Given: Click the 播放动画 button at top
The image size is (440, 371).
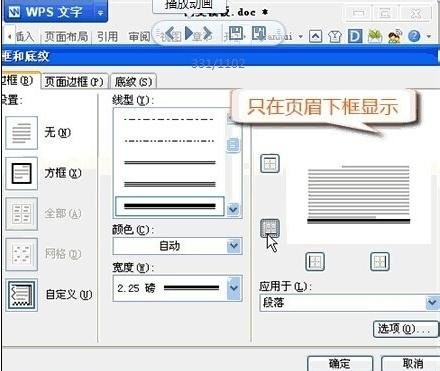Looking at the screenshot, I should (189, 6).
